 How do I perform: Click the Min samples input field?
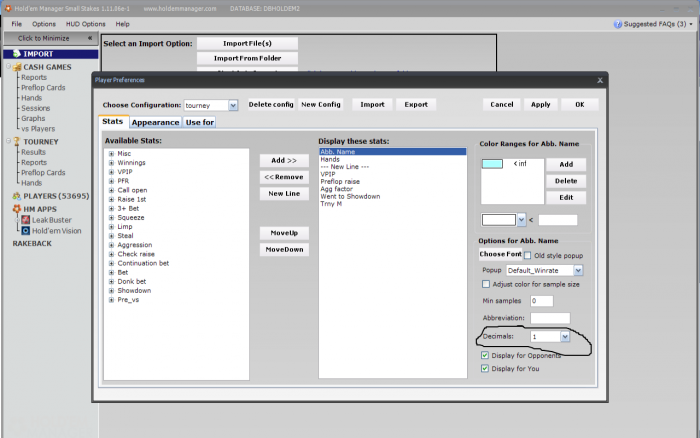tap(541, 301)
